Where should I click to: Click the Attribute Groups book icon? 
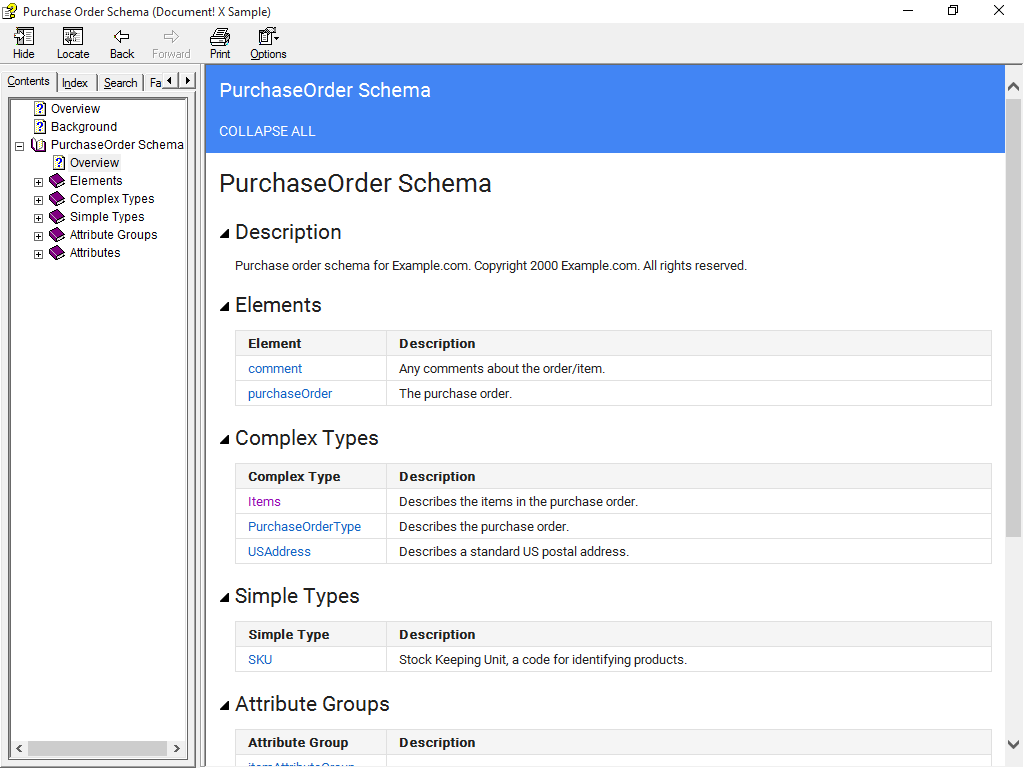click(x=57, y=234)
